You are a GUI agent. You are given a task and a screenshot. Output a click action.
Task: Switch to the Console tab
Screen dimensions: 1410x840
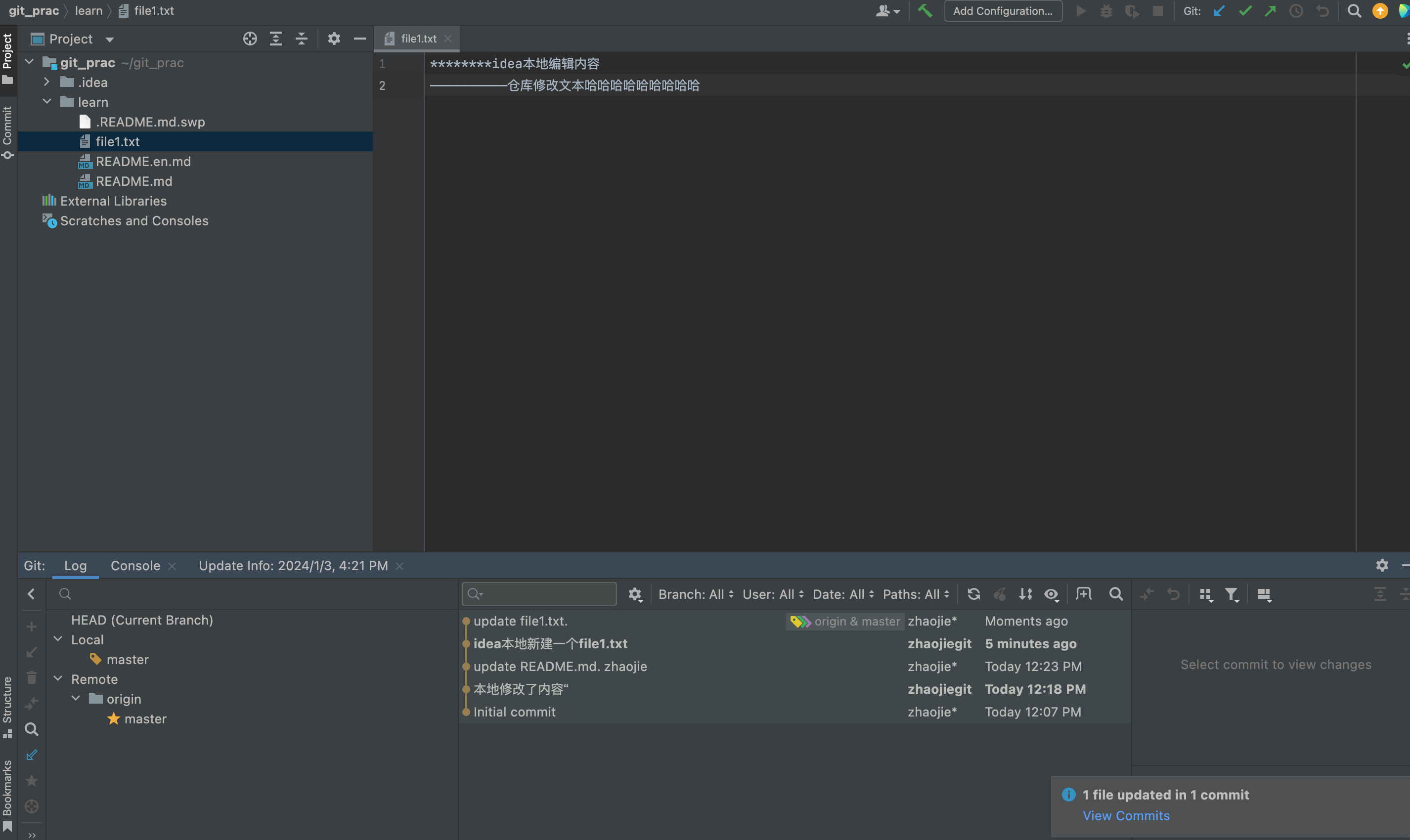pos(135,565)
